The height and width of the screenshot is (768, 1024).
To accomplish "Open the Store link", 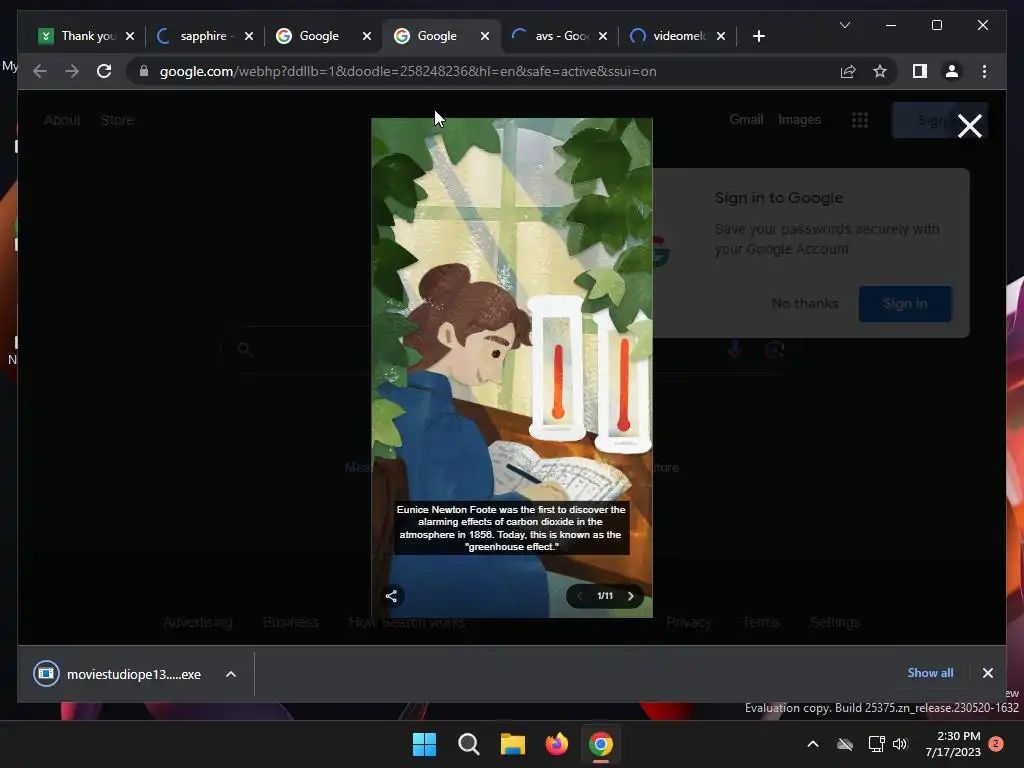I will click(x=117, y=120).
